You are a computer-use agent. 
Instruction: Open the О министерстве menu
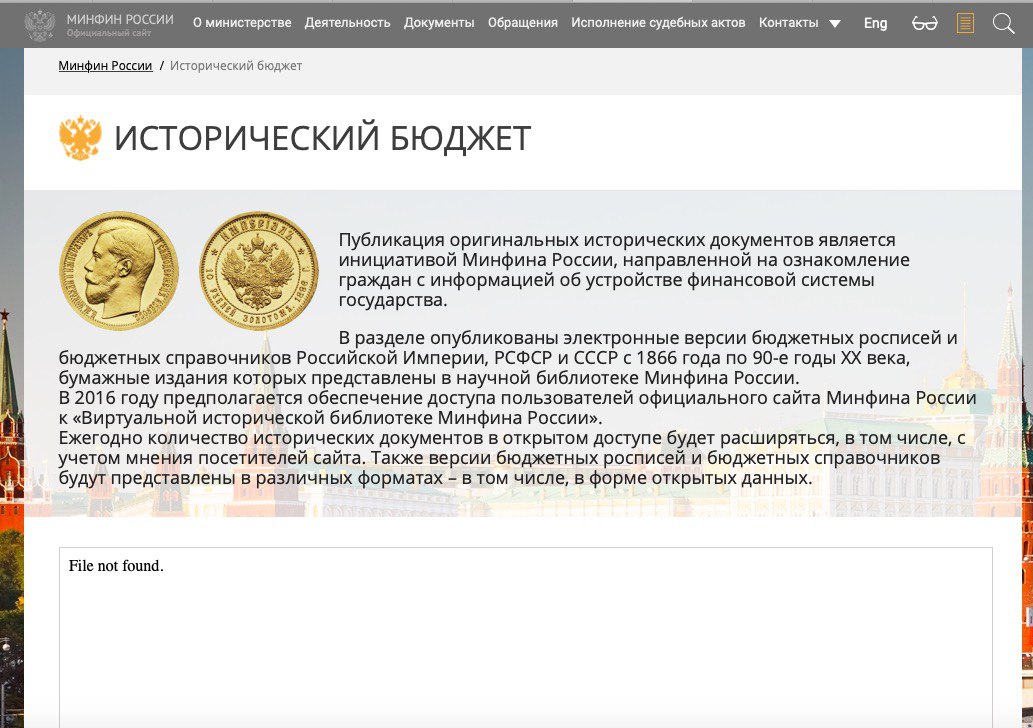[x=242, y=22]
